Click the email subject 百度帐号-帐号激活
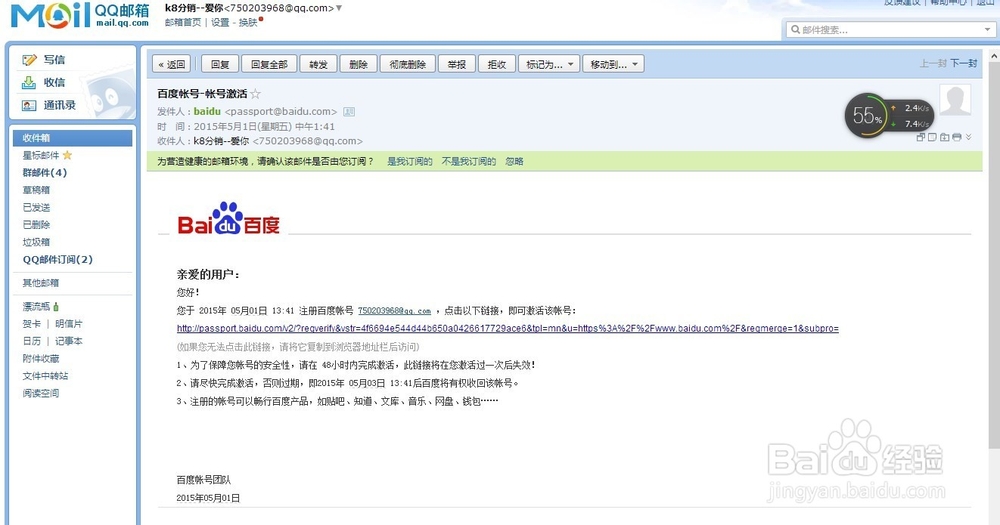1000x525 pixels. tap(202, 94)
